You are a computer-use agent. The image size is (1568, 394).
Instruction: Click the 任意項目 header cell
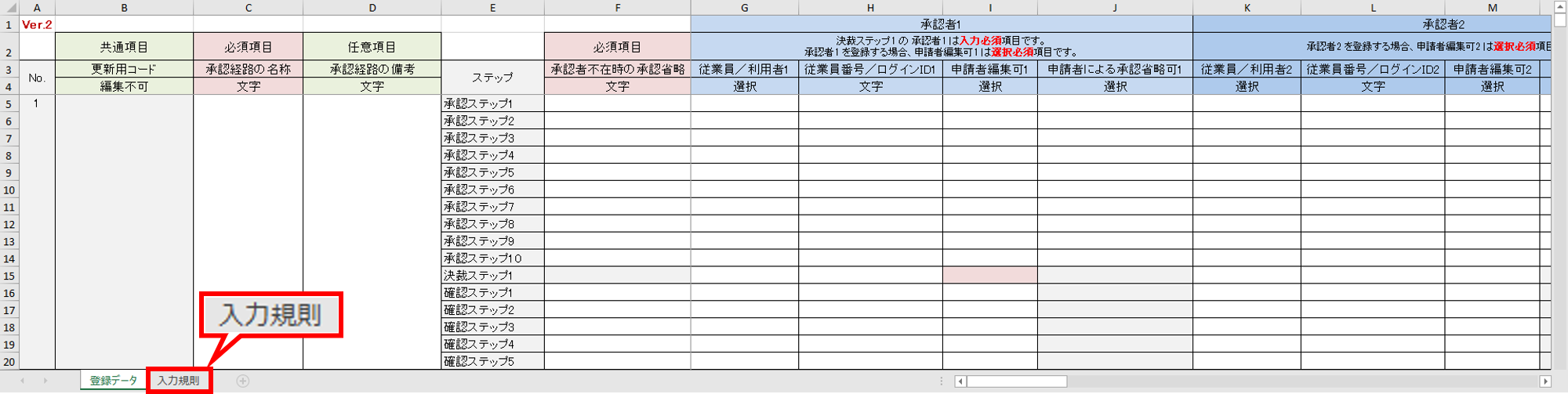tap(372, 46)
